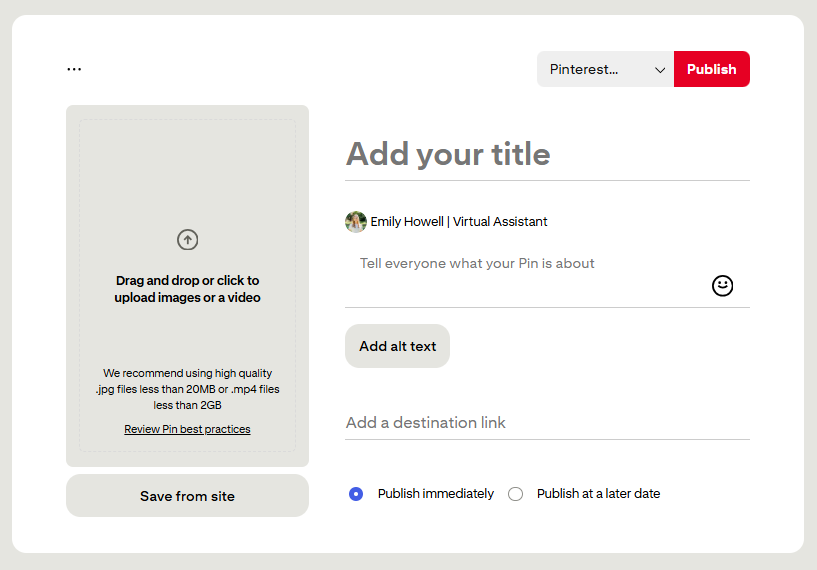Click the file size recommendation text in the upload area

point(187,389)
